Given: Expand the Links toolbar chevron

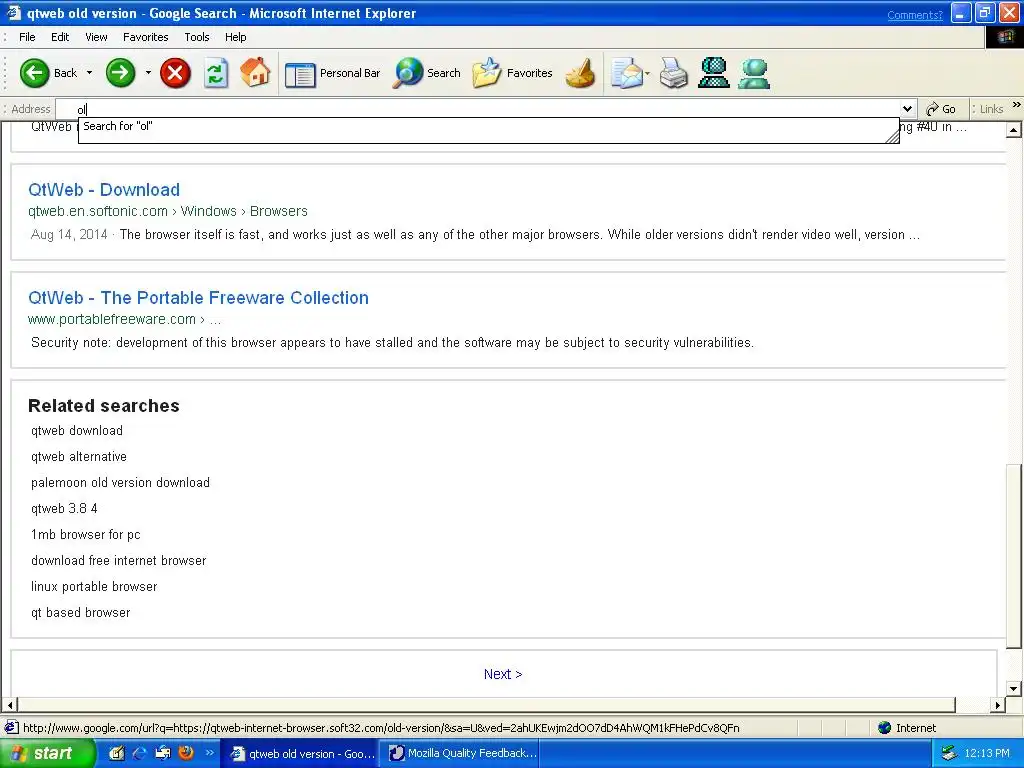Looking at the screenshot, I should [1016, 104].
